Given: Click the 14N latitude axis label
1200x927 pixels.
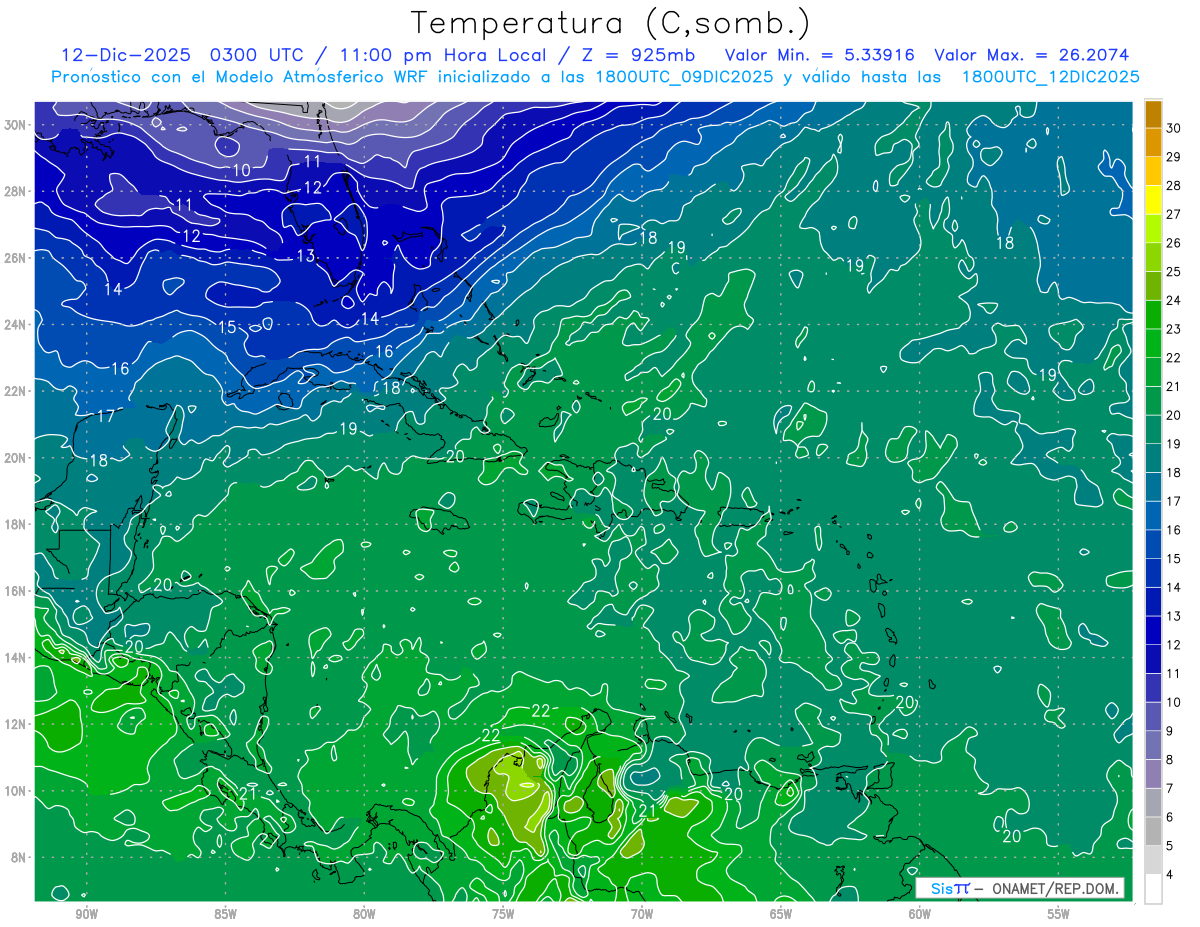Looking at the screenshot, I should tap(17, 658).
